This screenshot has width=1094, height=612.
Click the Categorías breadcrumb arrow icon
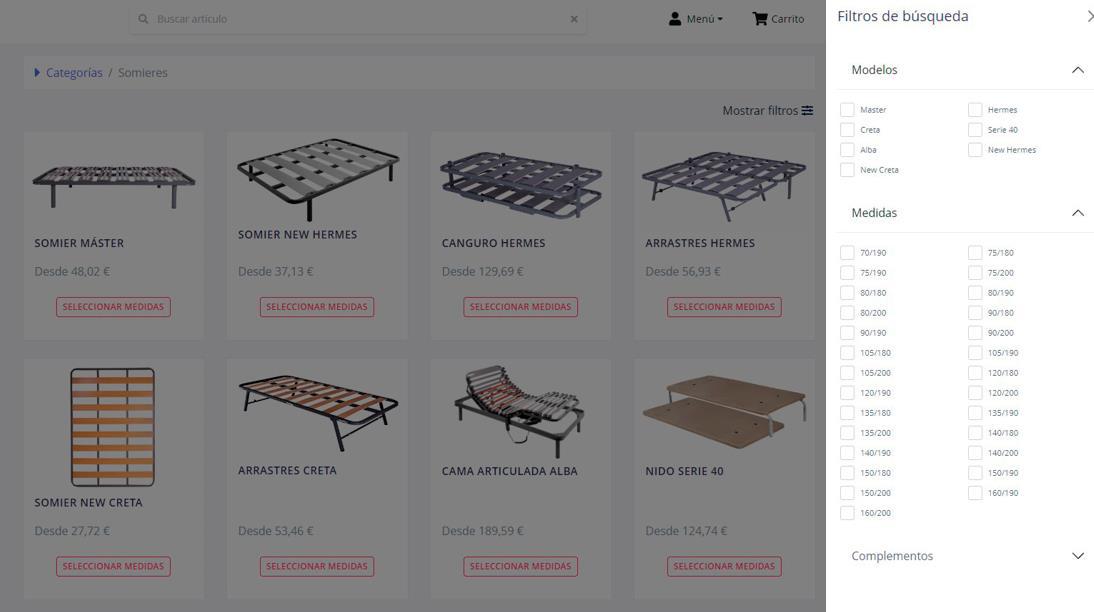coord(37,73)
